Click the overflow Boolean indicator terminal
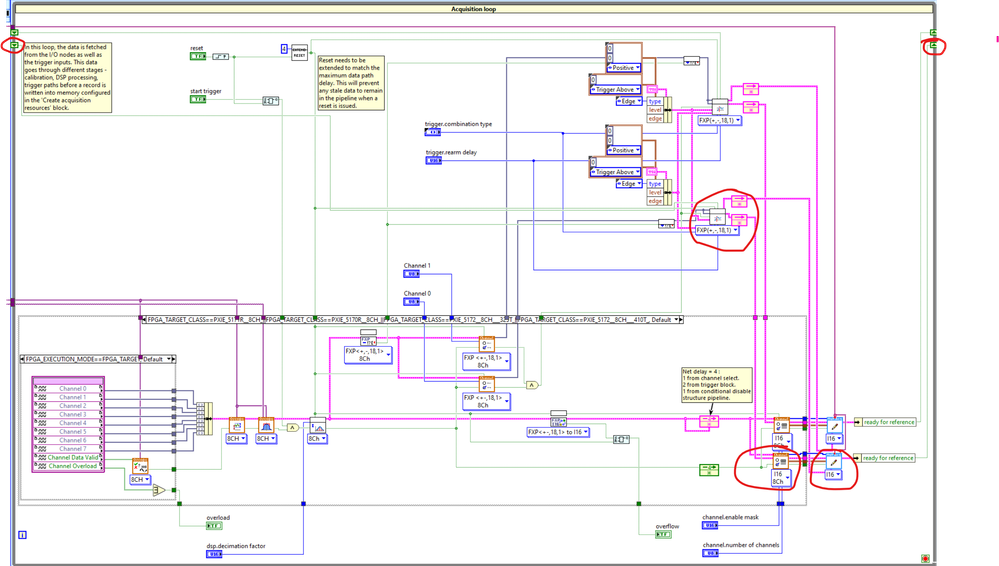 (663, 534)
